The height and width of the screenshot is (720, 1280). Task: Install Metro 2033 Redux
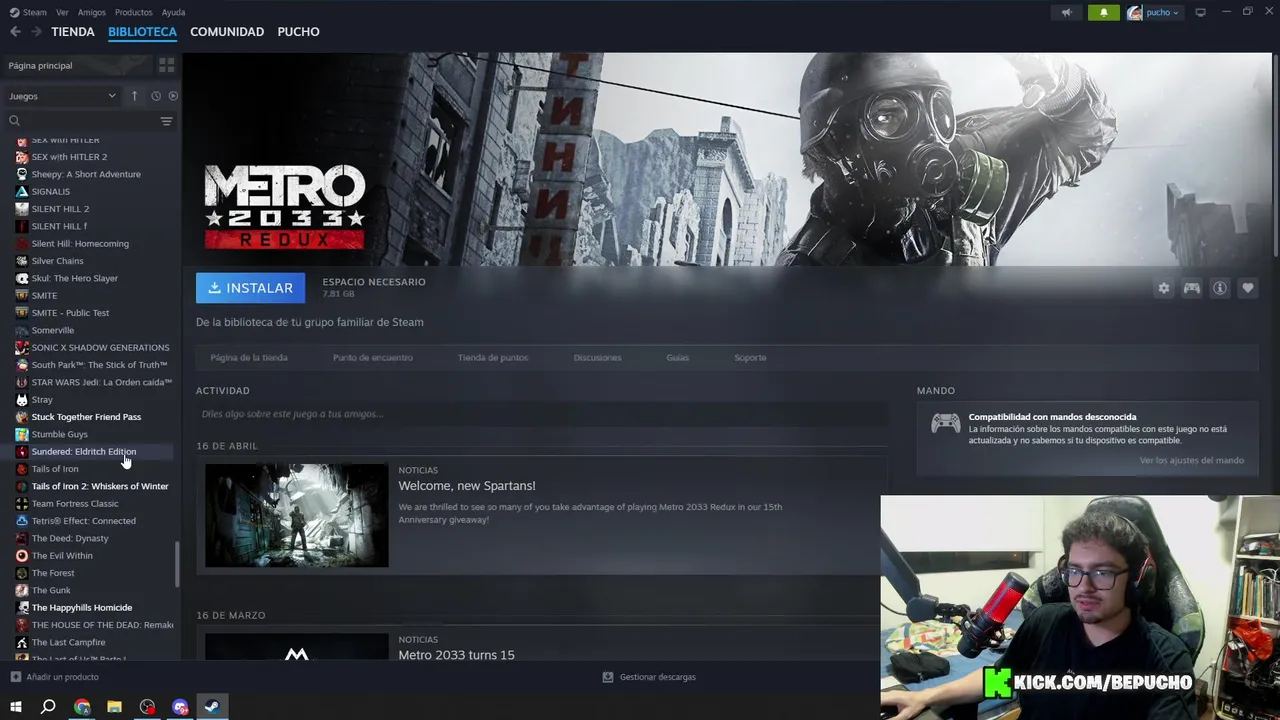[250, 288]
